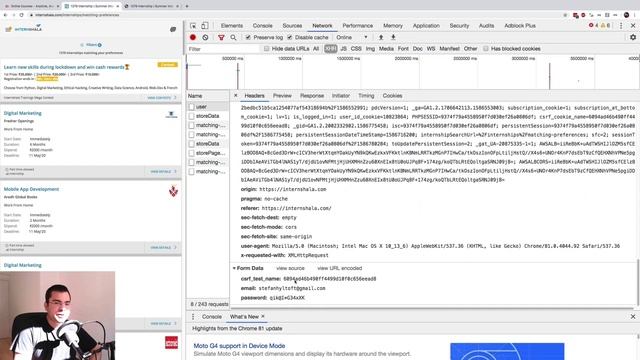Click the request headers vertical scrollbar
This screenshot has height=360, width=640.
[638, 282]
